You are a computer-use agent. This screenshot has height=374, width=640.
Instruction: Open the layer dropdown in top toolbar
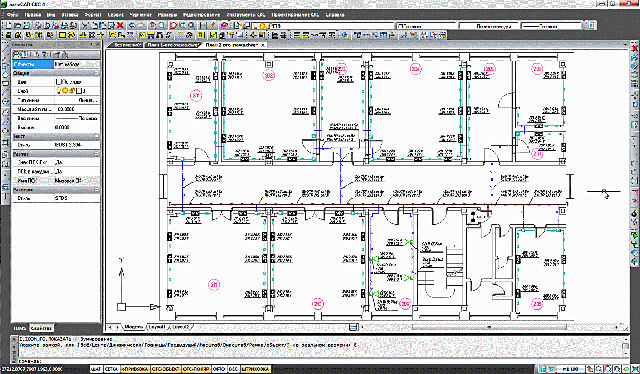322,26
